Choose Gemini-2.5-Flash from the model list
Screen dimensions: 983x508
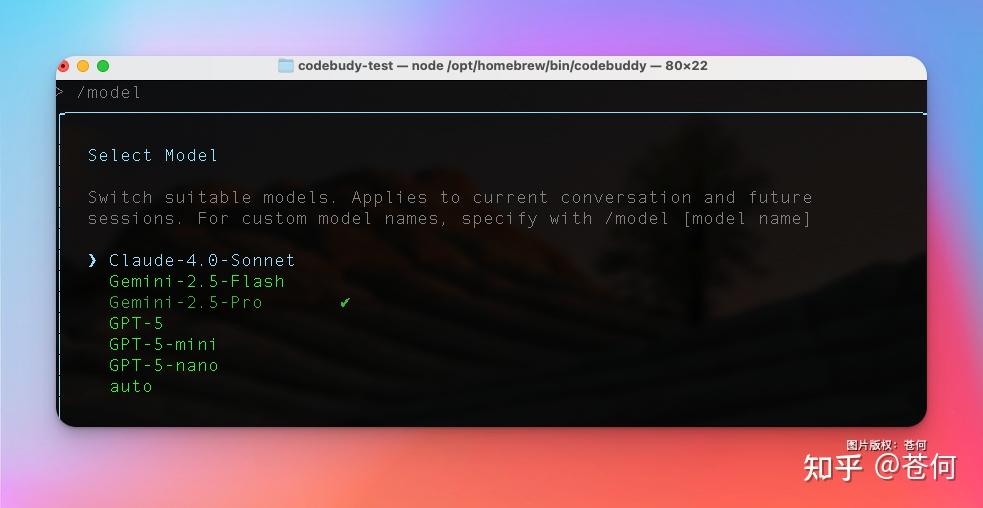click(x=196, y=281)
